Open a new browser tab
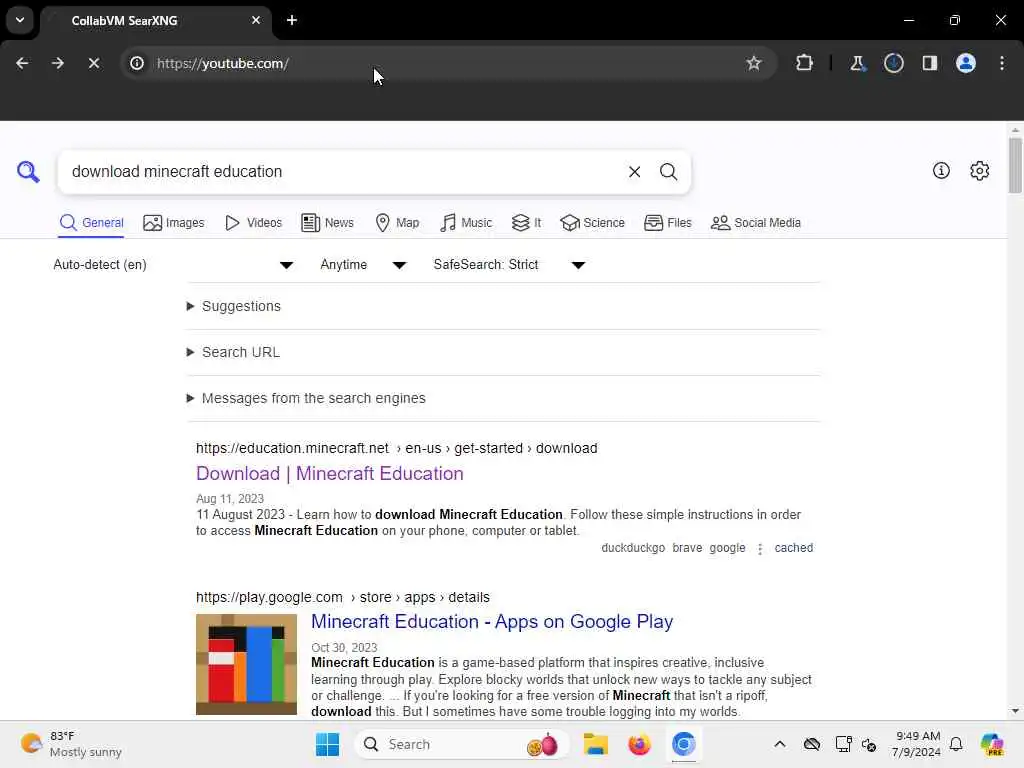The width and height of the screenshot is (1024, 768). click(292, 20)
